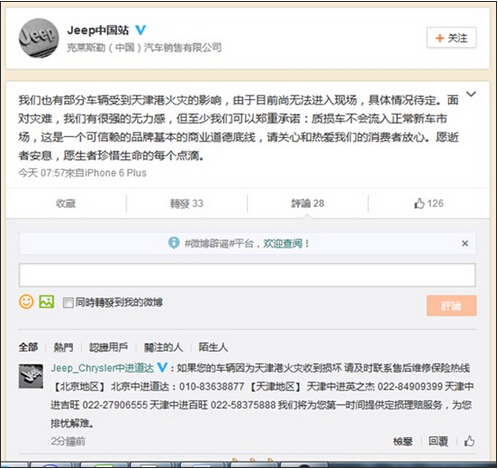Focus the comment text input box

tap(247, 275)
